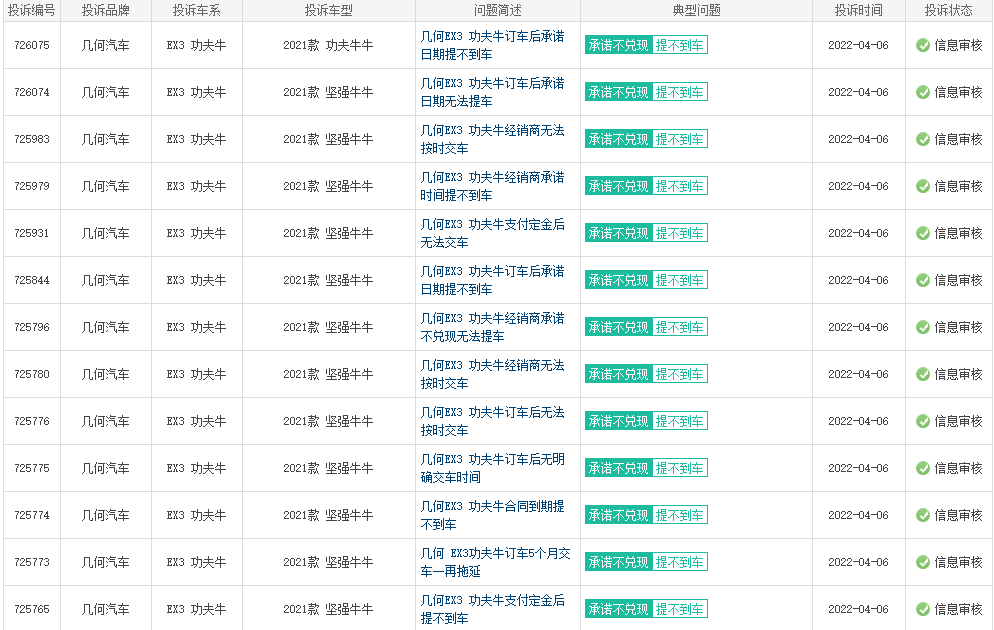This screenshot has width=994, height=630.
Task: Click 提不到车 tag in row 725983
Action: [x=680, y=139]
